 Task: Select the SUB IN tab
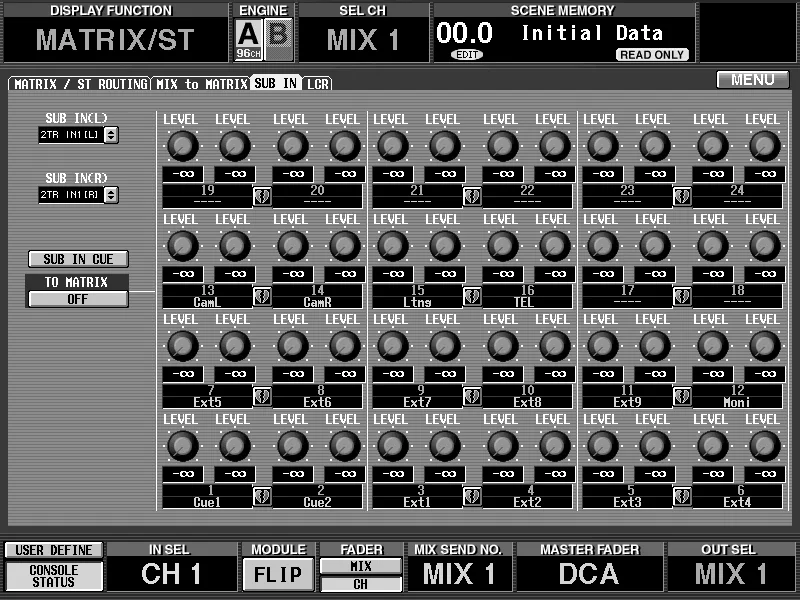(x=276, y=83)
